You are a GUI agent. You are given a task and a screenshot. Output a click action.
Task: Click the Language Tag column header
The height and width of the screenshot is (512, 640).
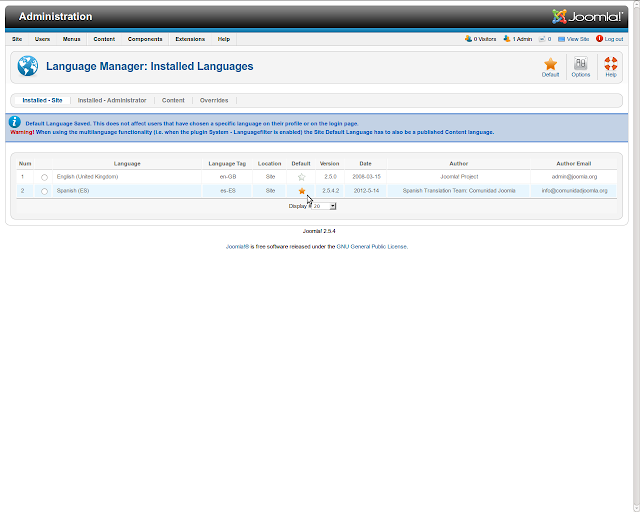(x=227, y=164)
